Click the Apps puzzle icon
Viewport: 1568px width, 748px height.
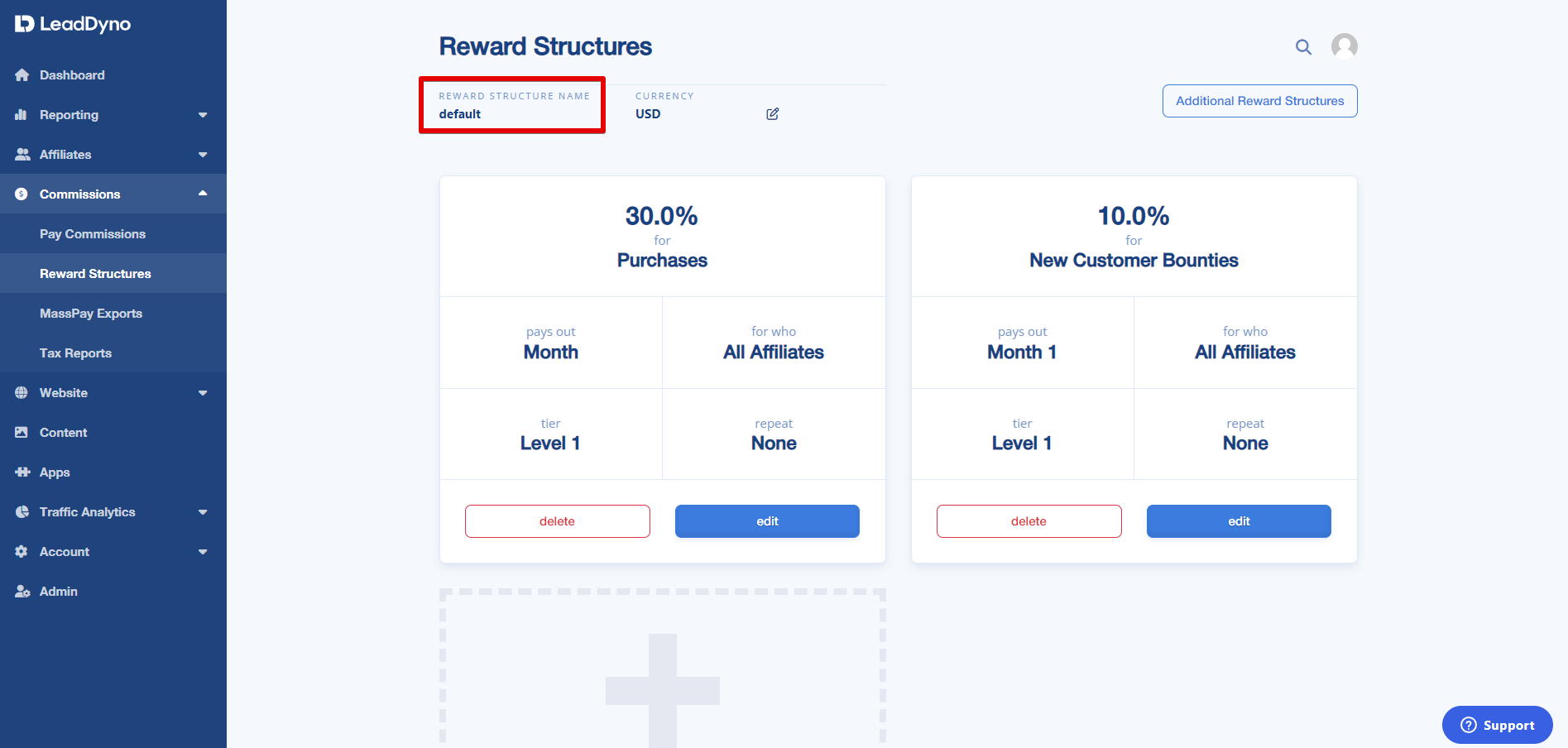click(22, 472)
